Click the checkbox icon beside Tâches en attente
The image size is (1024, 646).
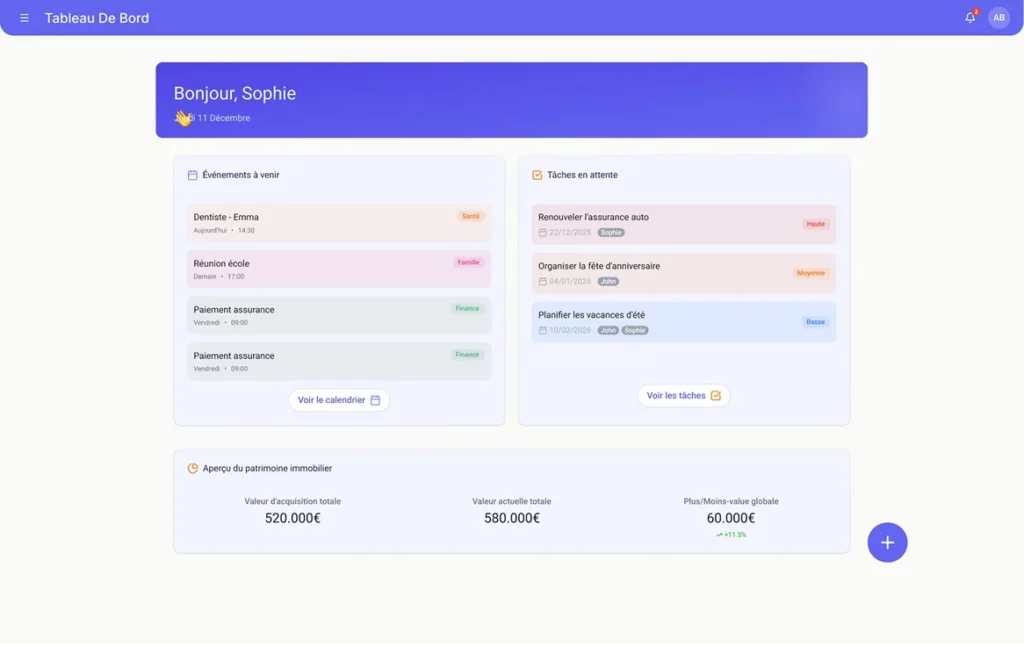[x=537, y=175]
